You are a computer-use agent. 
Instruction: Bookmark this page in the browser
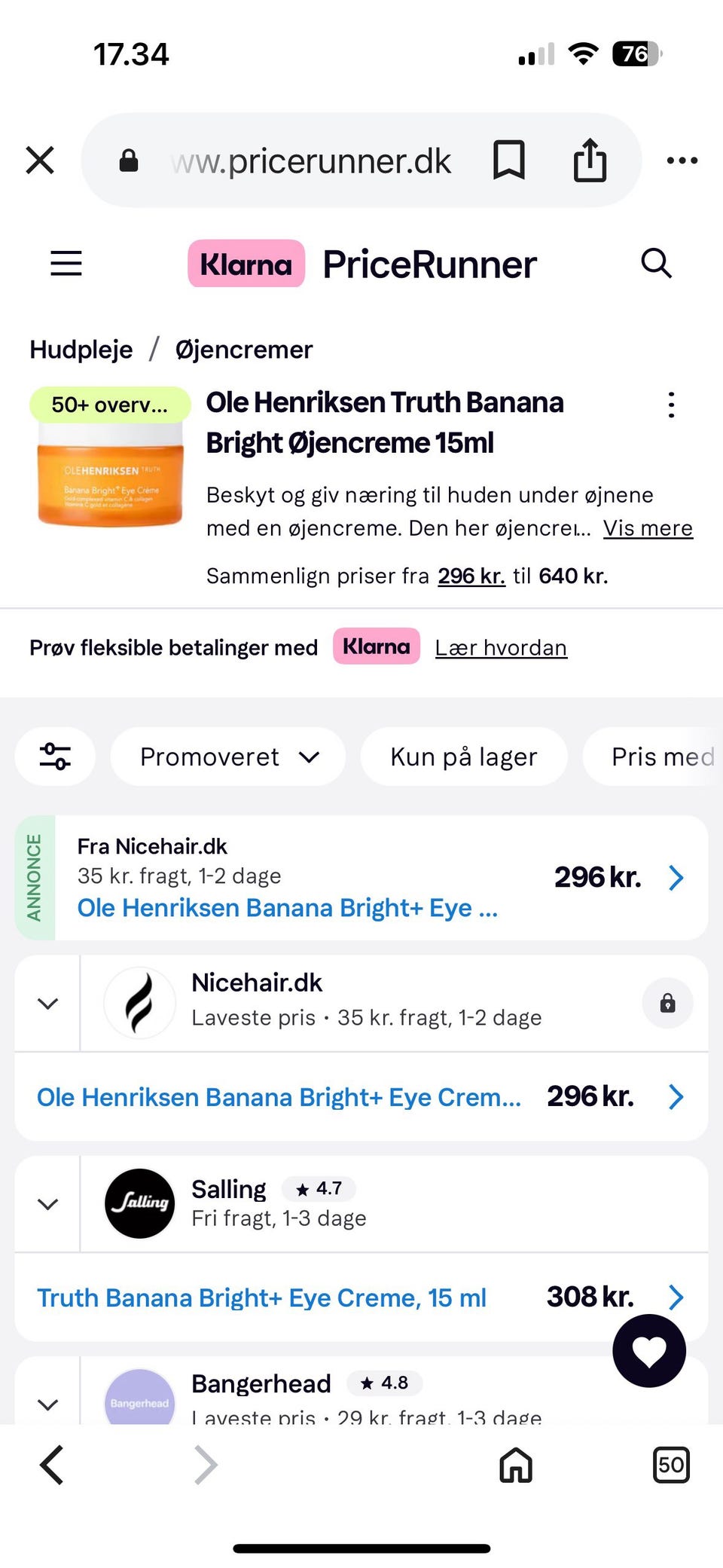point(509,160)
